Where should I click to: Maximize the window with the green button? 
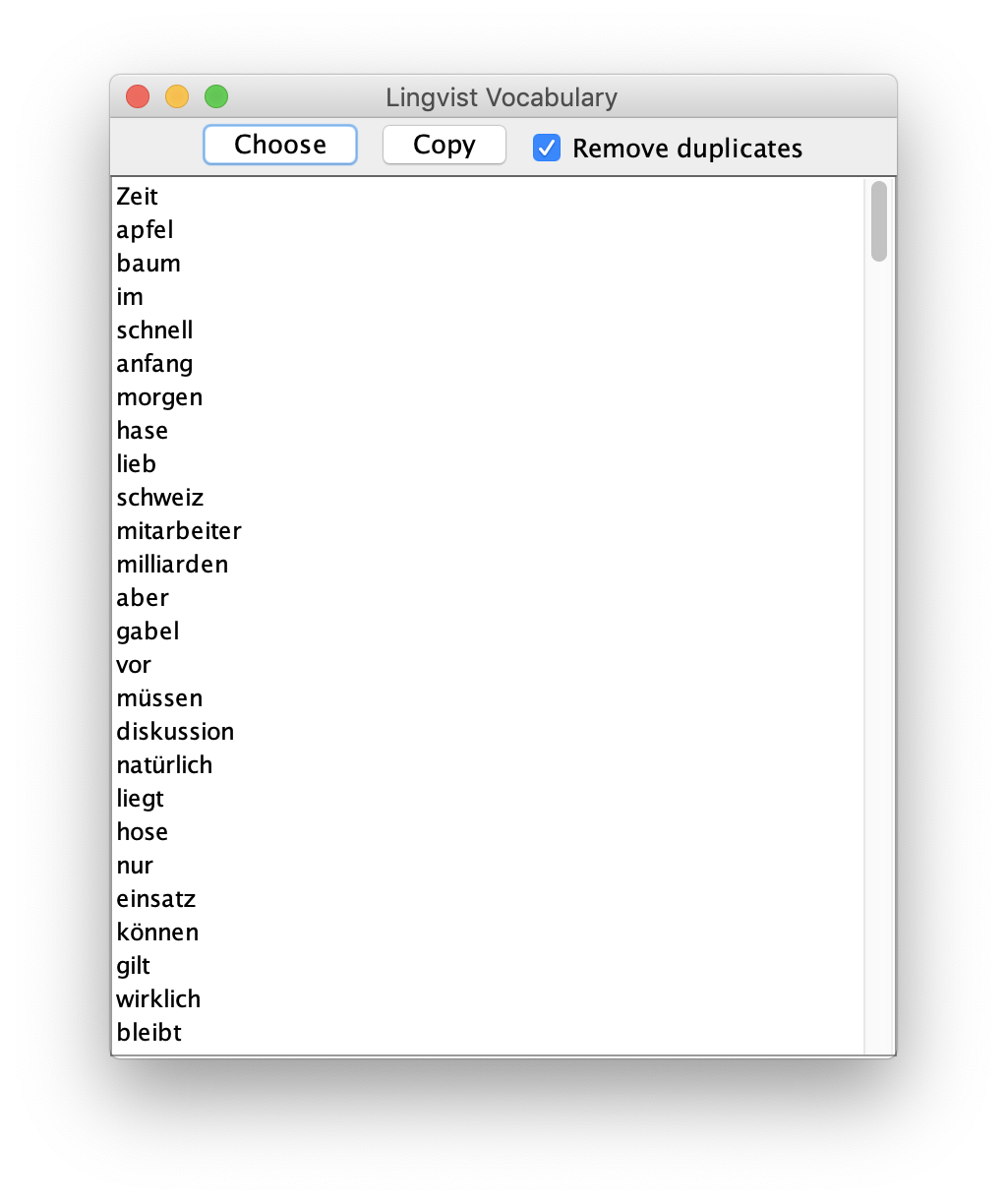tap(216, 96)
